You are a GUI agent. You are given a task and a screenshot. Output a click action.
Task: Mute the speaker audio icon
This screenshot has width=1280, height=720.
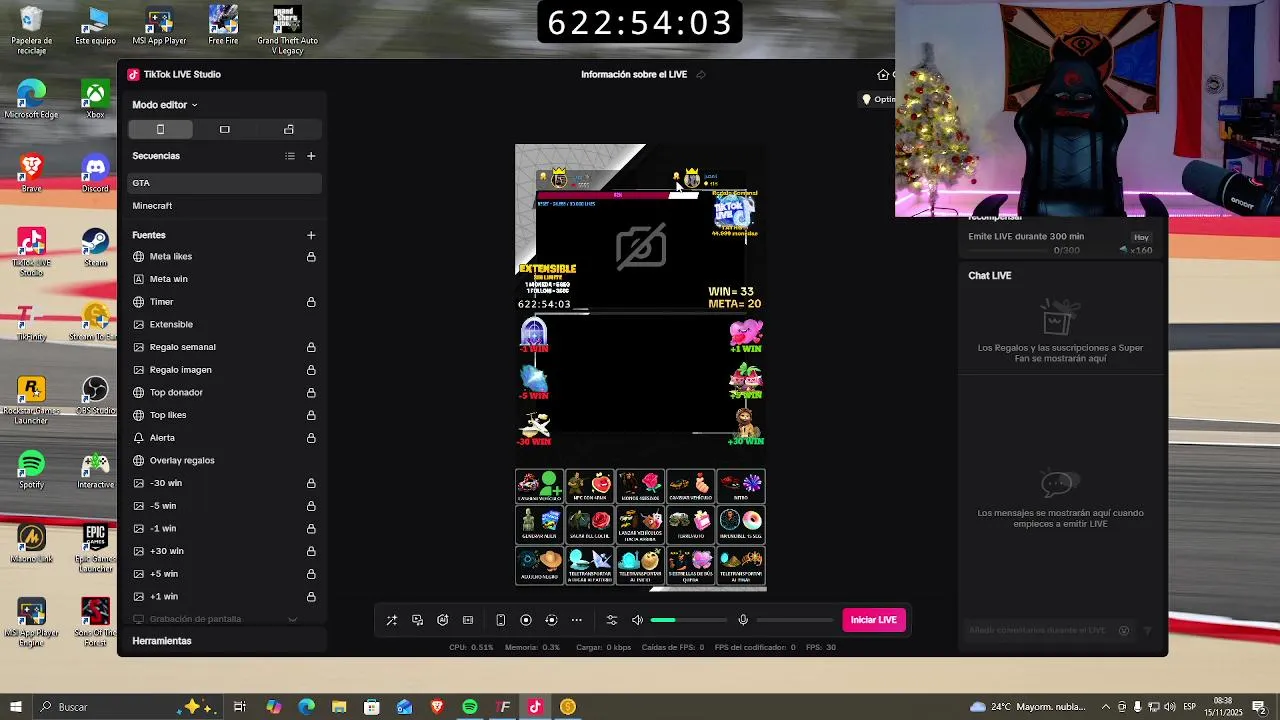pyautogui.click(x=637, y=620)
